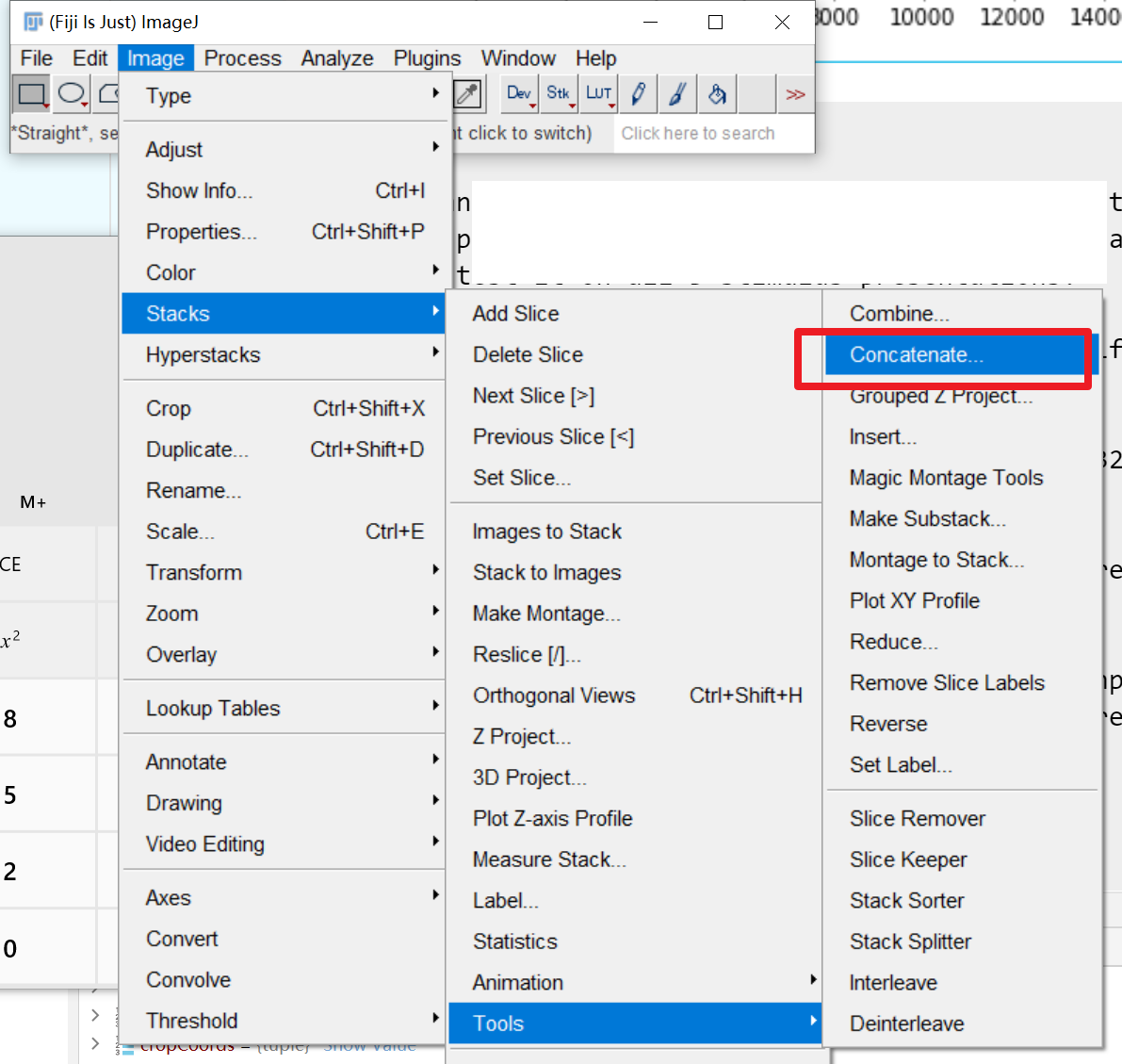Click in the 'Click here to search' field

point(713,133)
